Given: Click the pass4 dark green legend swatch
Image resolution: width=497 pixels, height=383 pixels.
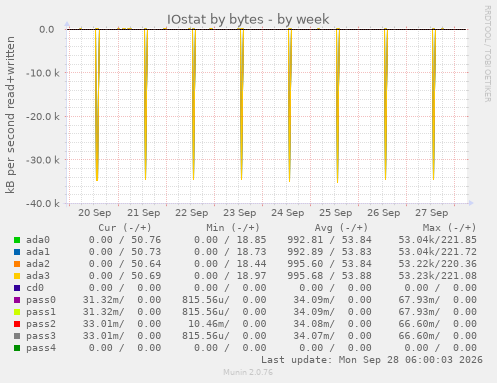Looking at the screenshot, I should [x=17, y=348].
